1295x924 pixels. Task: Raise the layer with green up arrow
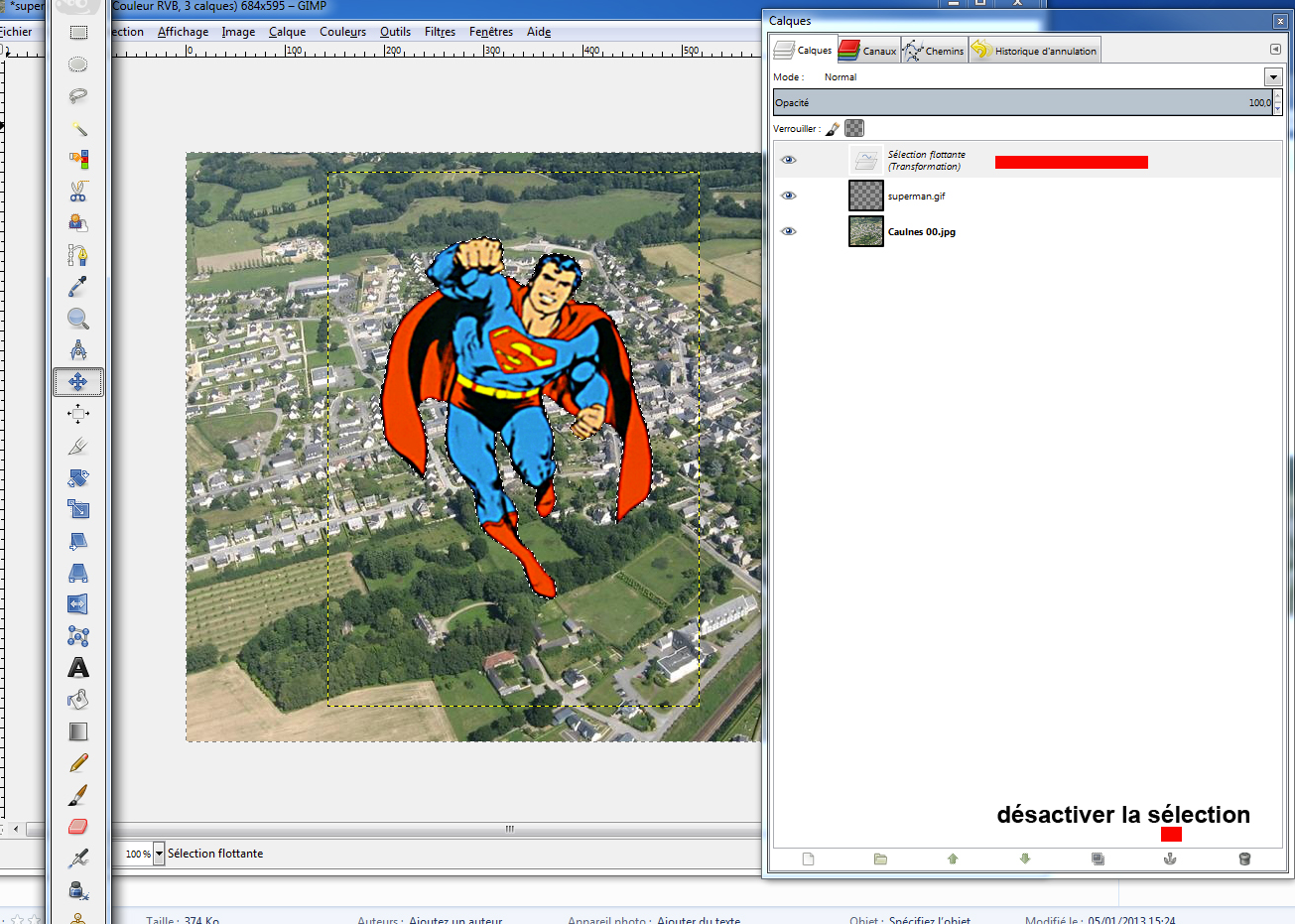coord(953,858)
